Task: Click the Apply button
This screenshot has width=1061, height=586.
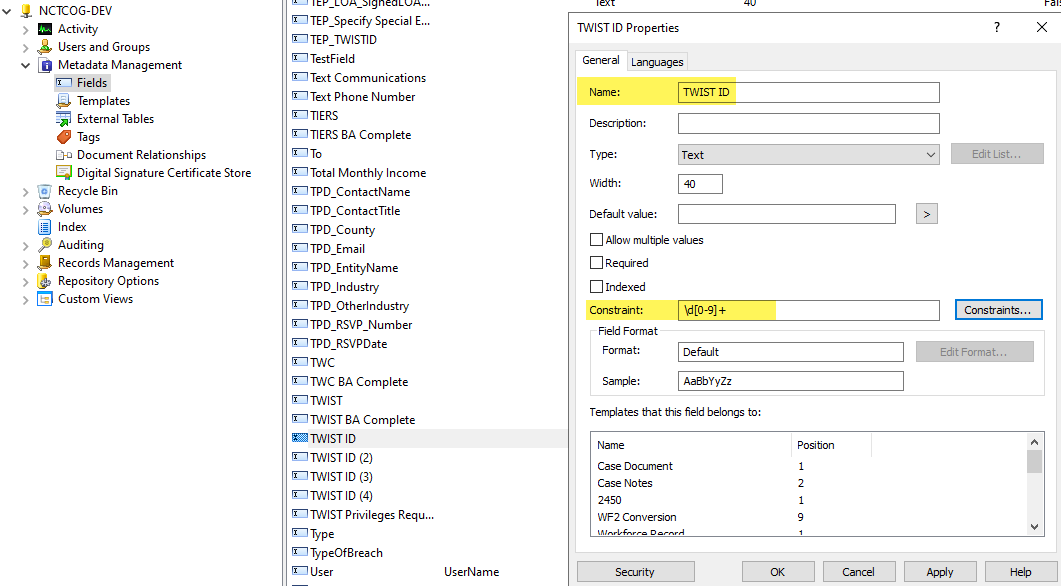Action: pyautogui.click(x=940, y=572)
